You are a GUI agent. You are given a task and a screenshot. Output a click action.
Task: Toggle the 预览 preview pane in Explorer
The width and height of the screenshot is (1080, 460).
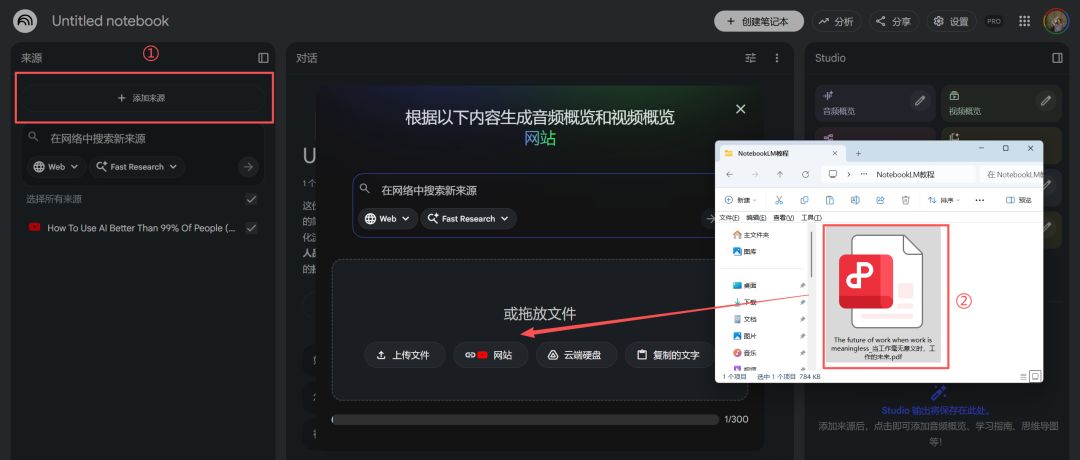tap(1018, 200)
